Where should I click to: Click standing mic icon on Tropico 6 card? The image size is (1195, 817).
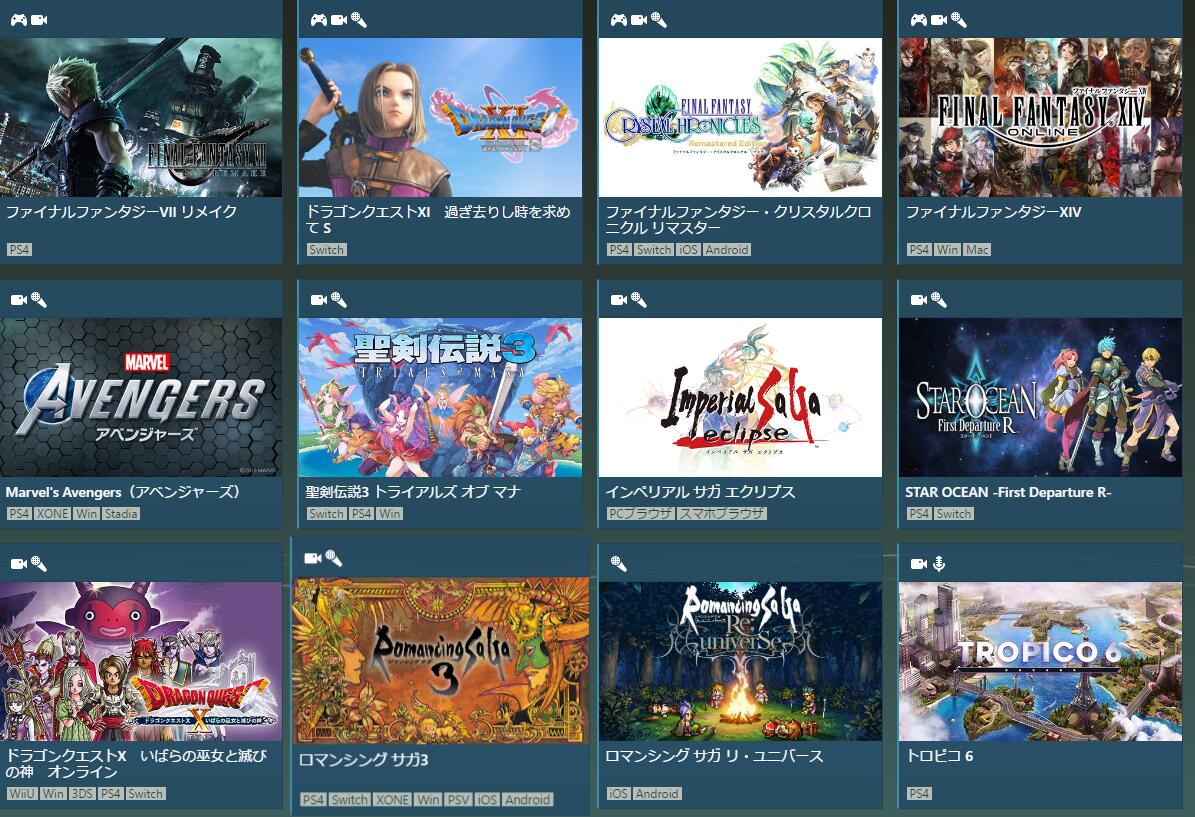pyautogui.click(x=939, y=564)
